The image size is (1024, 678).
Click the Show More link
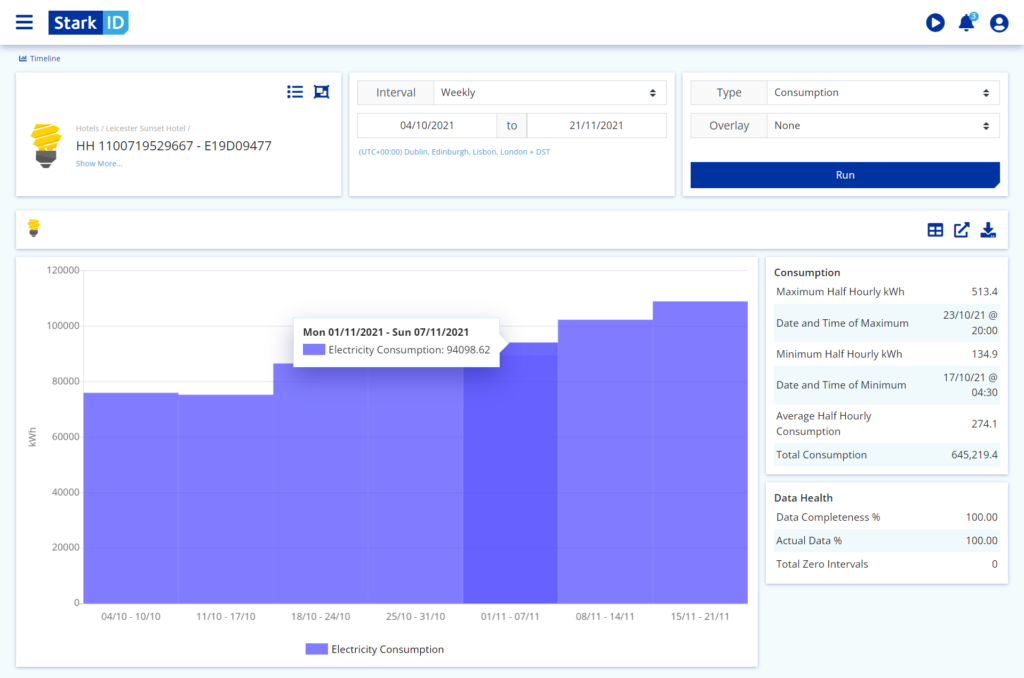[x=99, y=163]
